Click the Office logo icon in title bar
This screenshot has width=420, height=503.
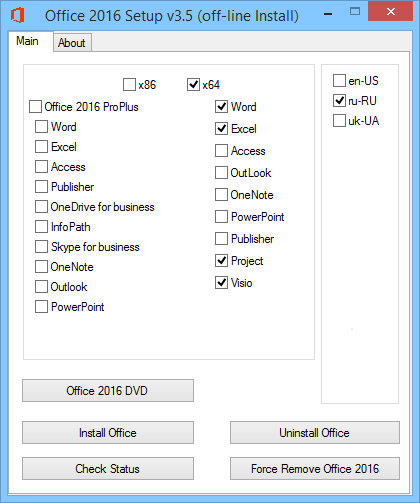17,15
